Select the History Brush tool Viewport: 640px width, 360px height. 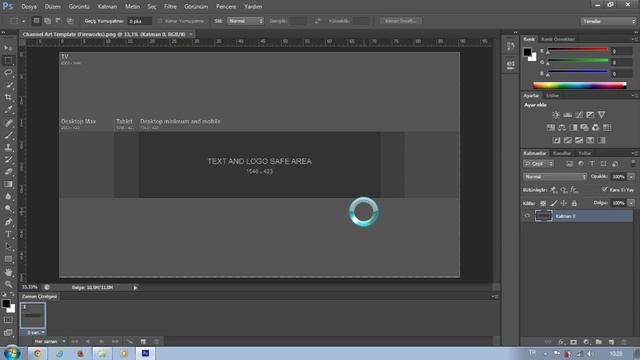pyautogui.click(x=8, y=160)
